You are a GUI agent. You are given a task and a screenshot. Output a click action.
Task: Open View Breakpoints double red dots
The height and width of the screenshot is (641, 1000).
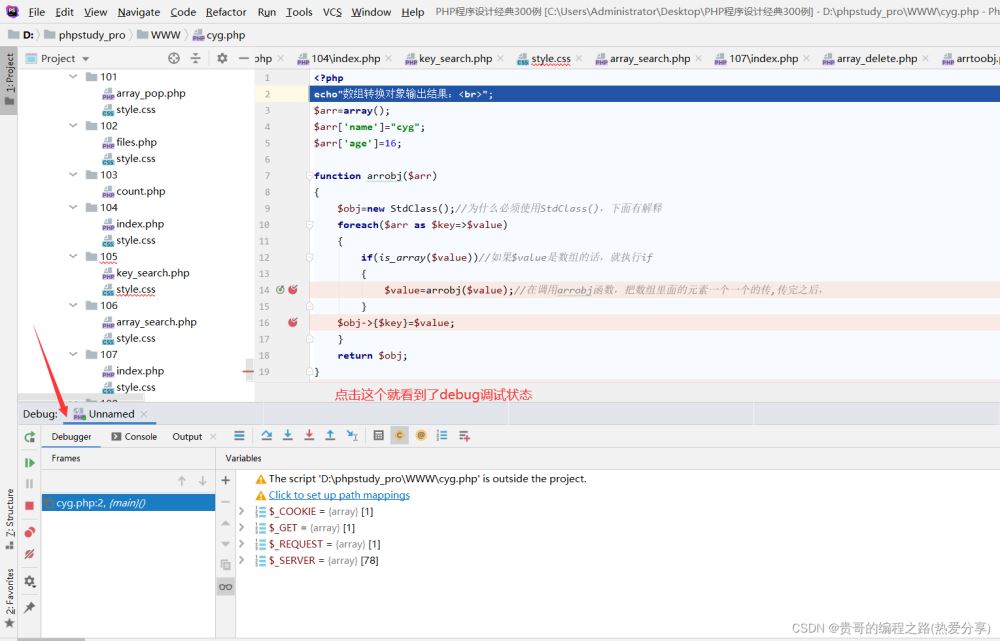click(29, 532)
